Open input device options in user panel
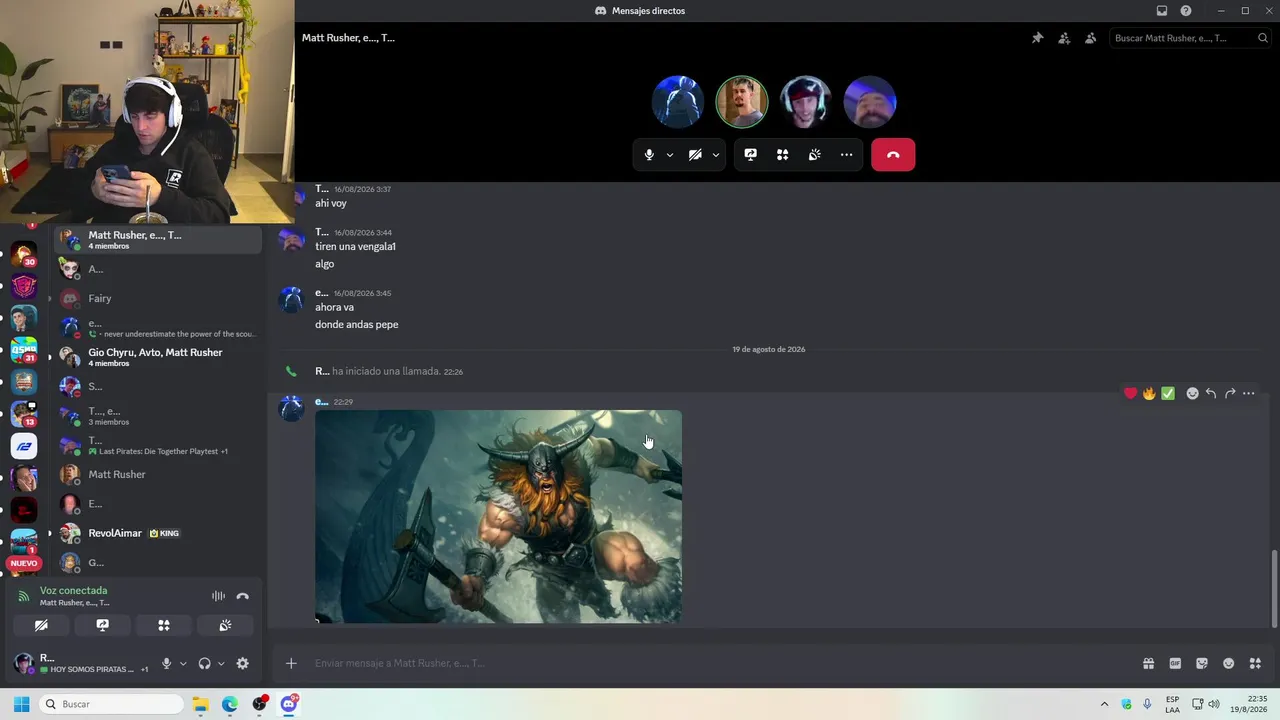Image resolution: width=1280 pixels, height=720 pixels. click(183, 663)
